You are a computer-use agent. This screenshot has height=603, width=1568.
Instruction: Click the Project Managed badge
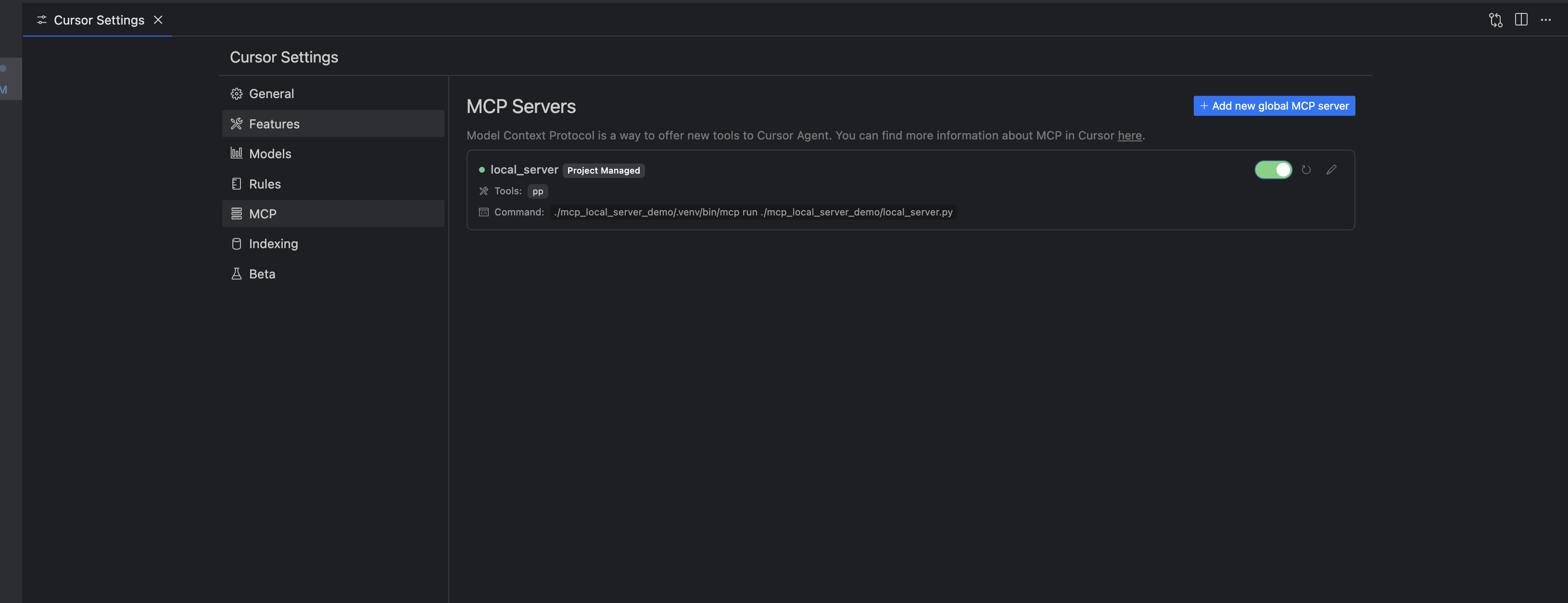603,170
